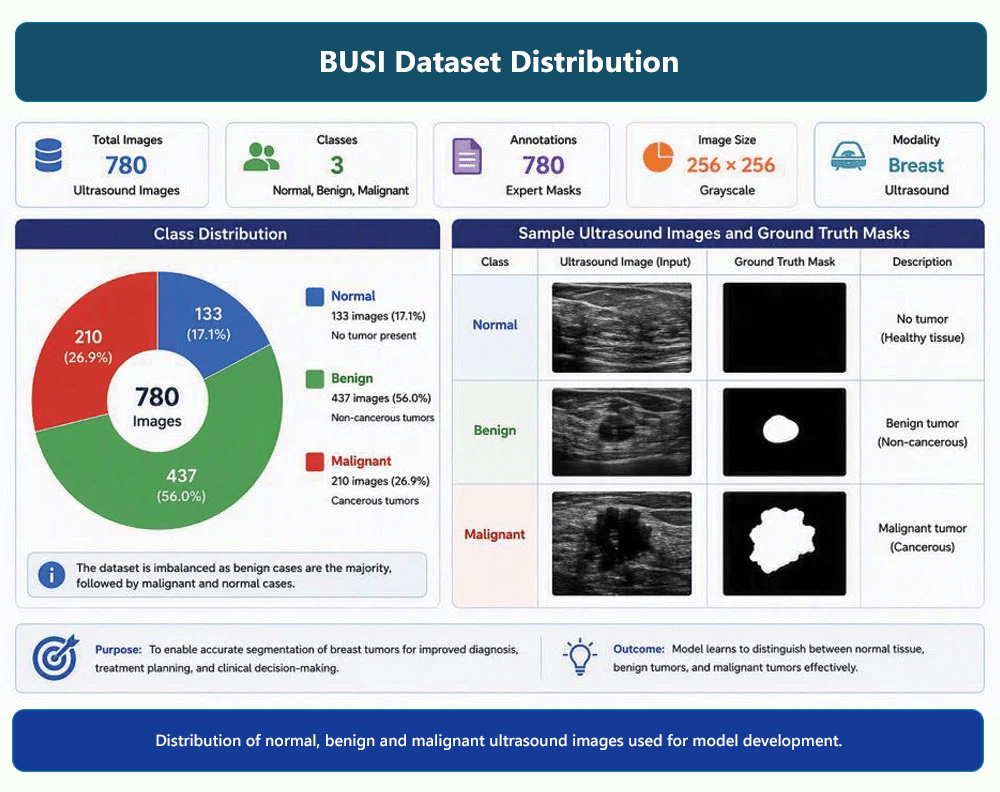
Task: Click the Ground Truth Mask column header
Action: pos(784,262)
